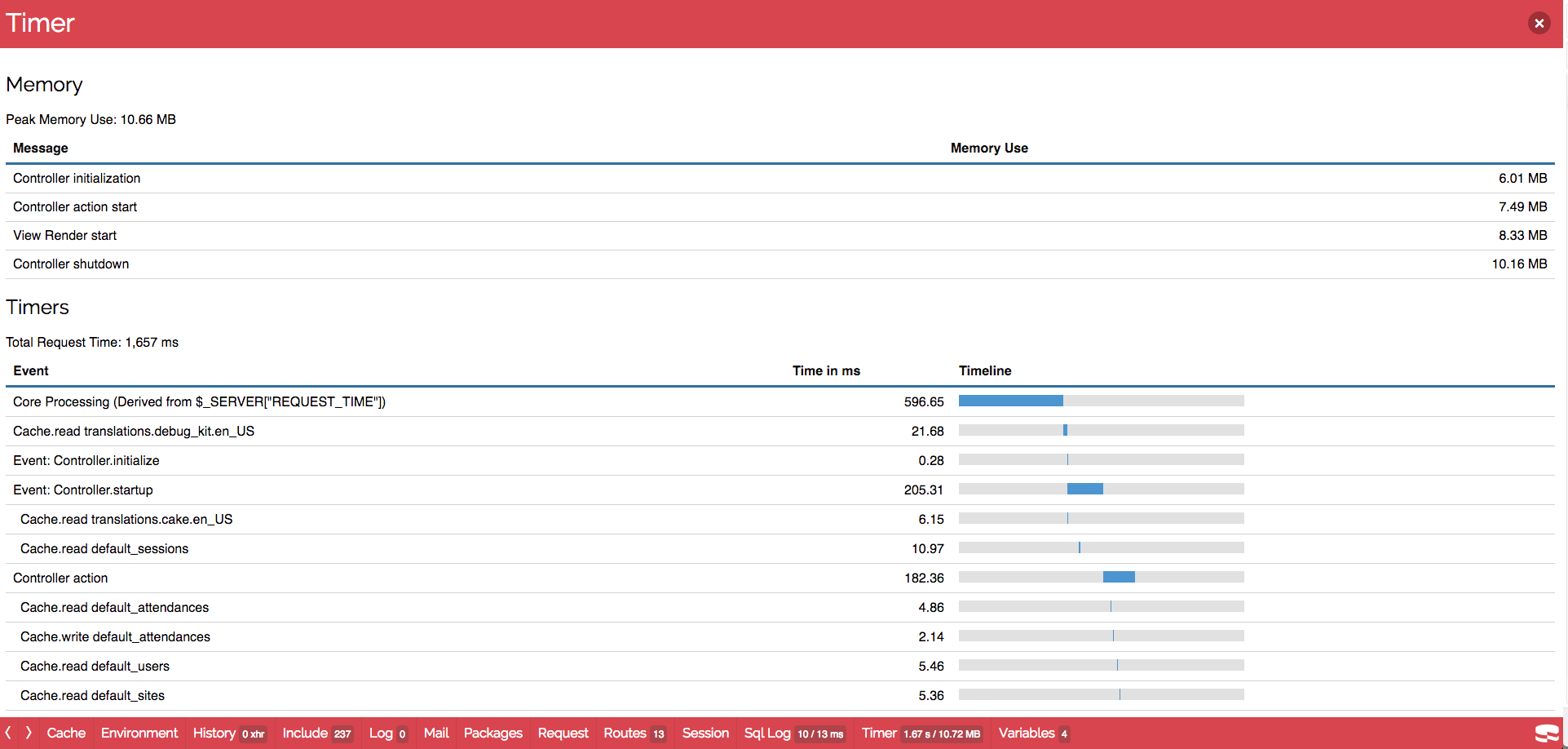Screen dimensions: 1568x749
Task: Open the Mail panel
Action: (x=435, y=733)
